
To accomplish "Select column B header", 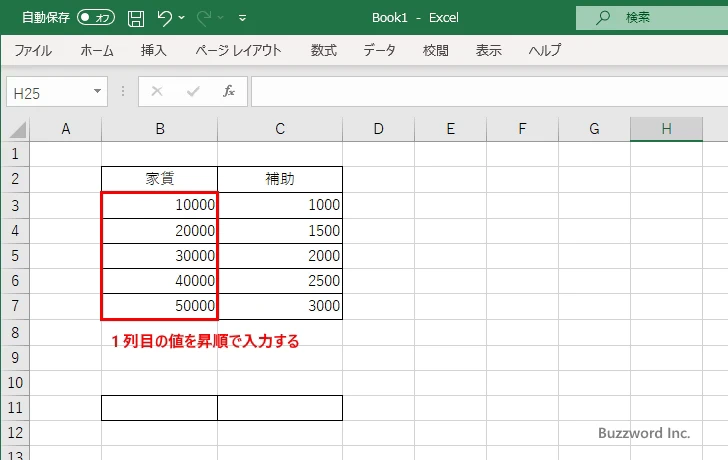I will [160, 129].
